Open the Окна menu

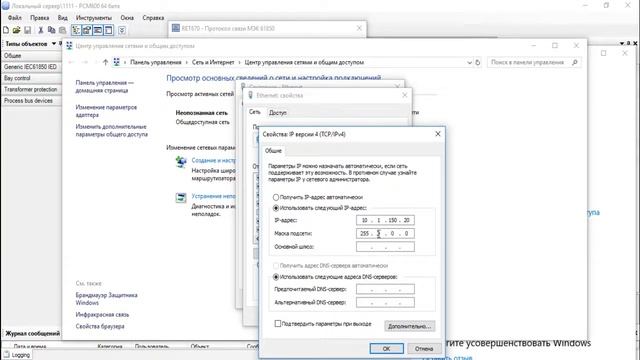click(127, 18)
